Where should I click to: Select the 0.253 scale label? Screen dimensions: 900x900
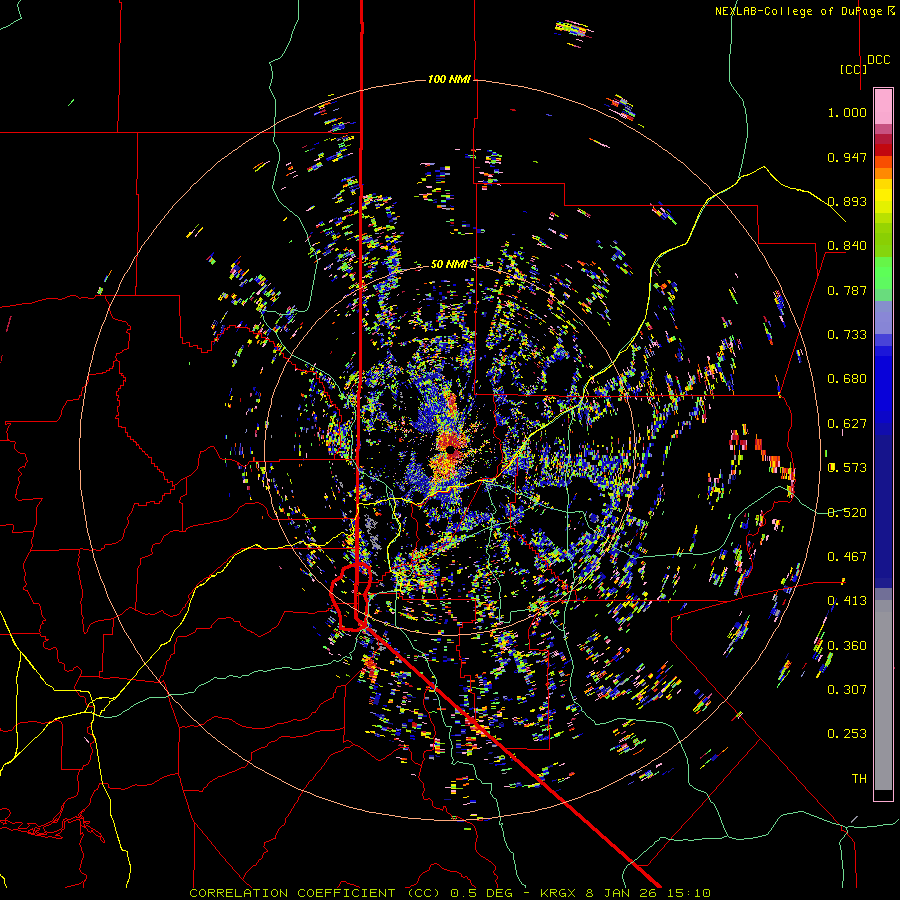click(x=847, y=734)
